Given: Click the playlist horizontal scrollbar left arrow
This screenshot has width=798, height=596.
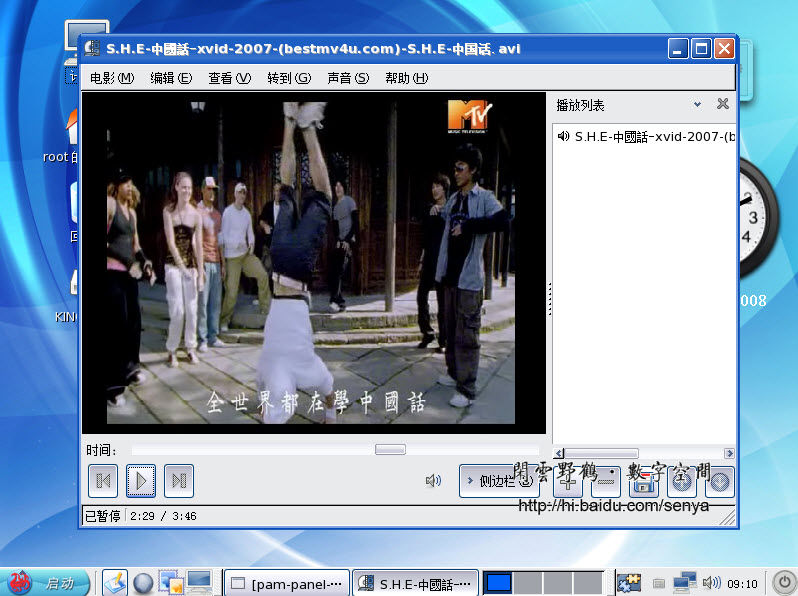Looking at the screenshot, I should tap(559, 453).
